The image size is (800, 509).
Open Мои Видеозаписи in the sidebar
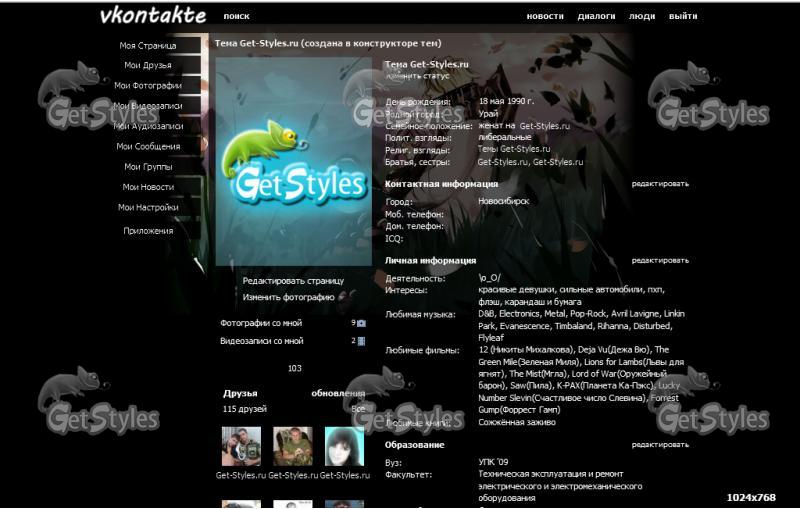(x=148, y=106)
